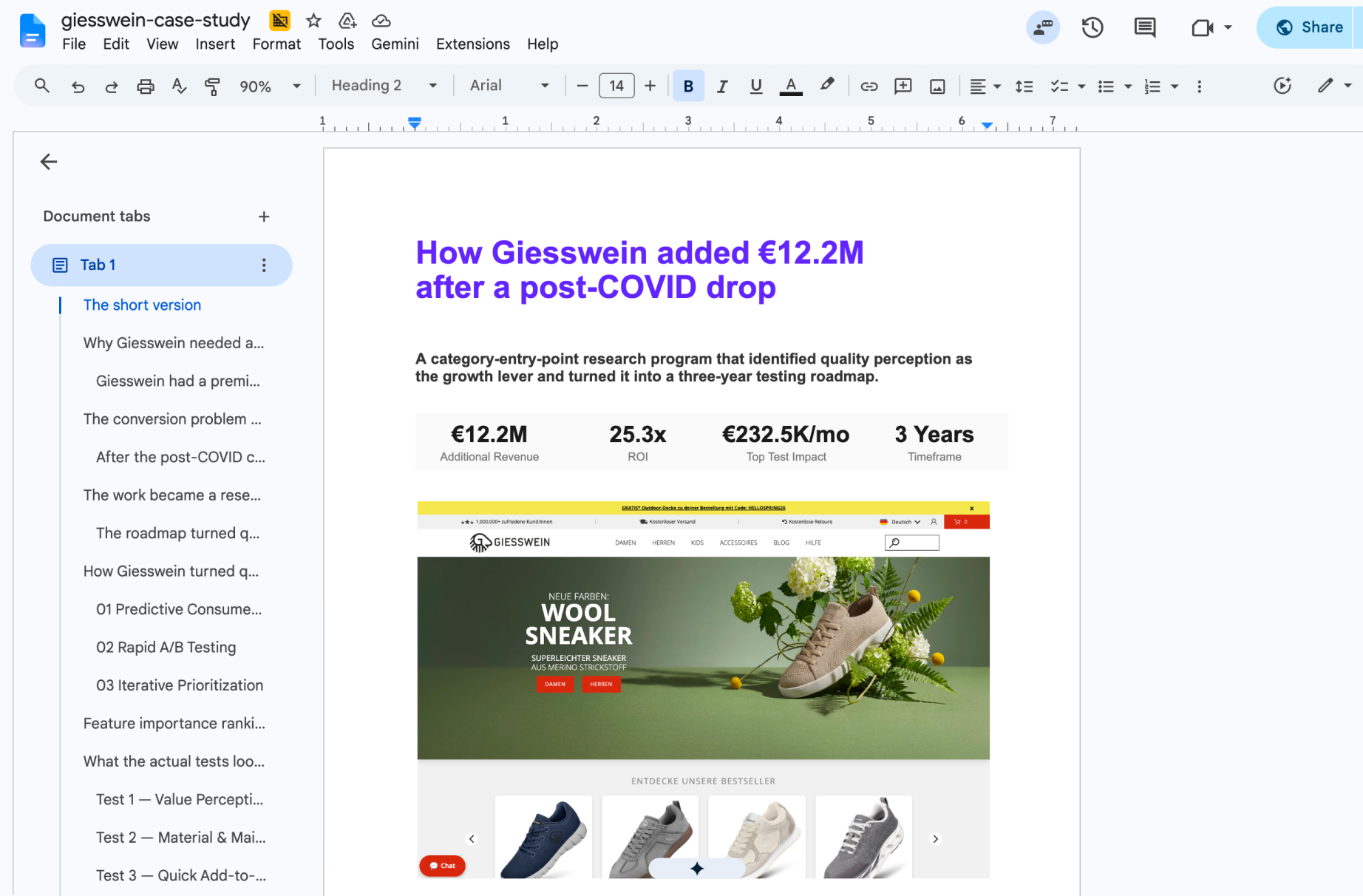The image size is (1363, 896).
Task: Click the font size field
Action: 616,86
